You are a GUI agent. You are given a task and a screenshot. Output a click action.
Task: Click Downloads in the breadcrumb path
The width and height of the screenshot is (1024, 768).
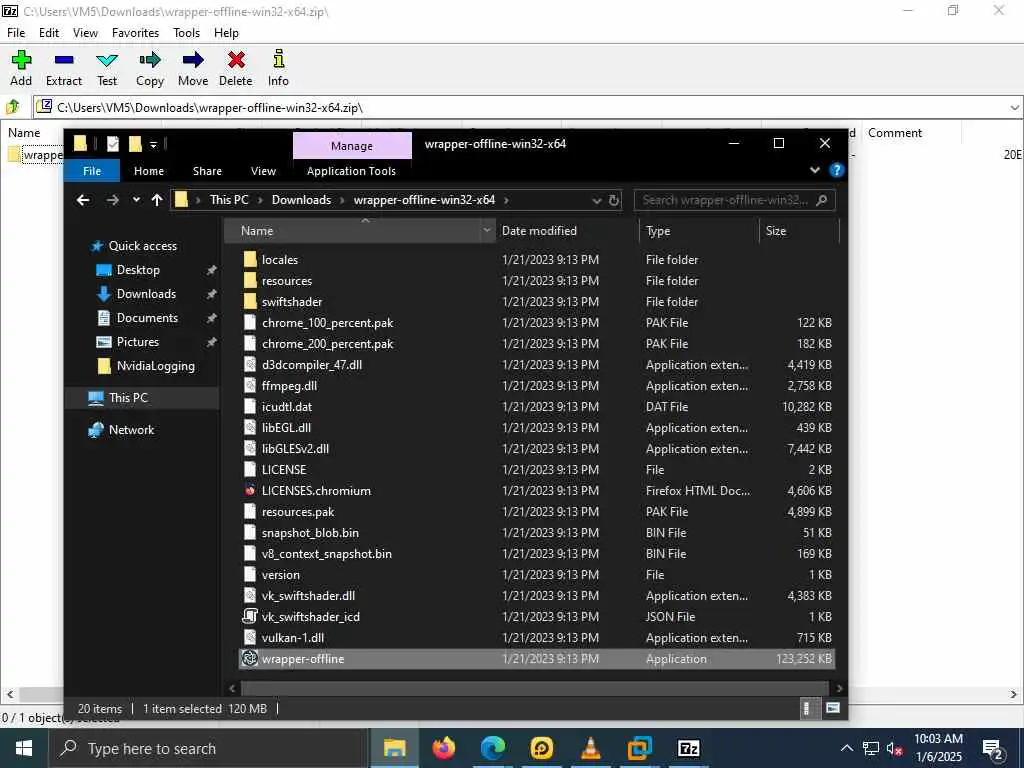[x=301, y=200]
